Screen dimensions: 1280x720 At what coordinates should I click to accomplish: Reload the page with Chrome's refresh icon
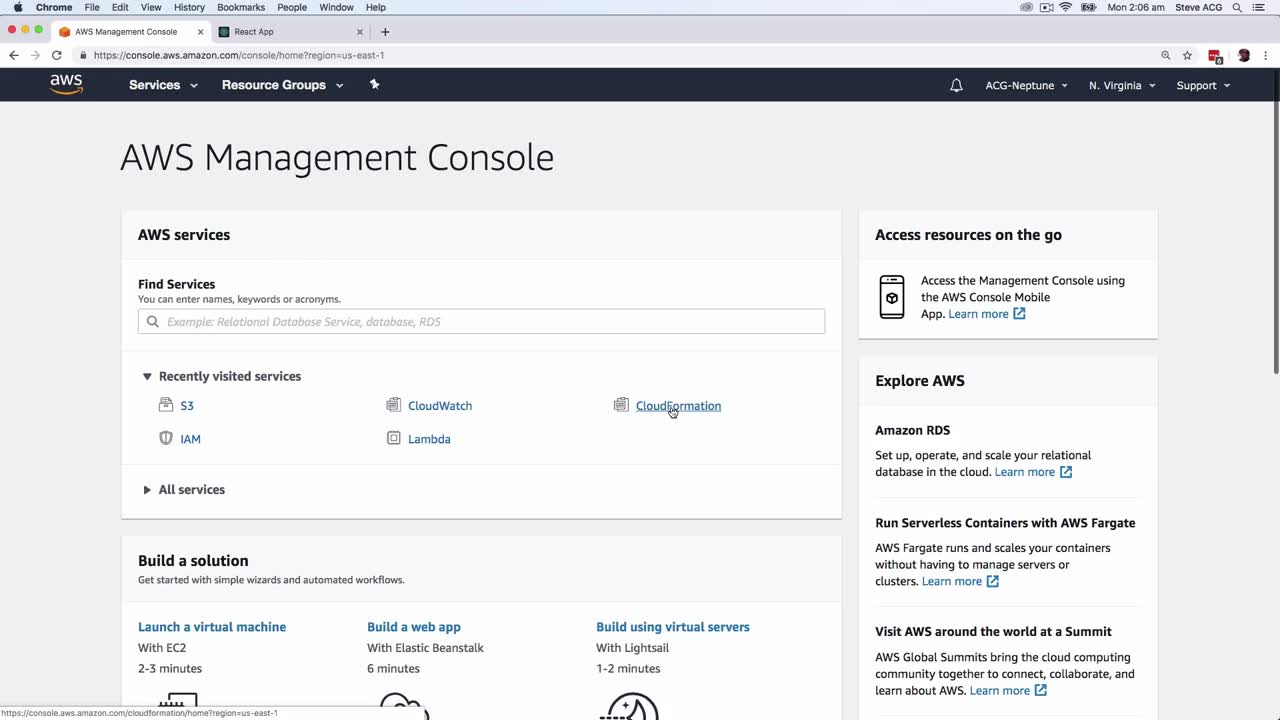(57, 55)
